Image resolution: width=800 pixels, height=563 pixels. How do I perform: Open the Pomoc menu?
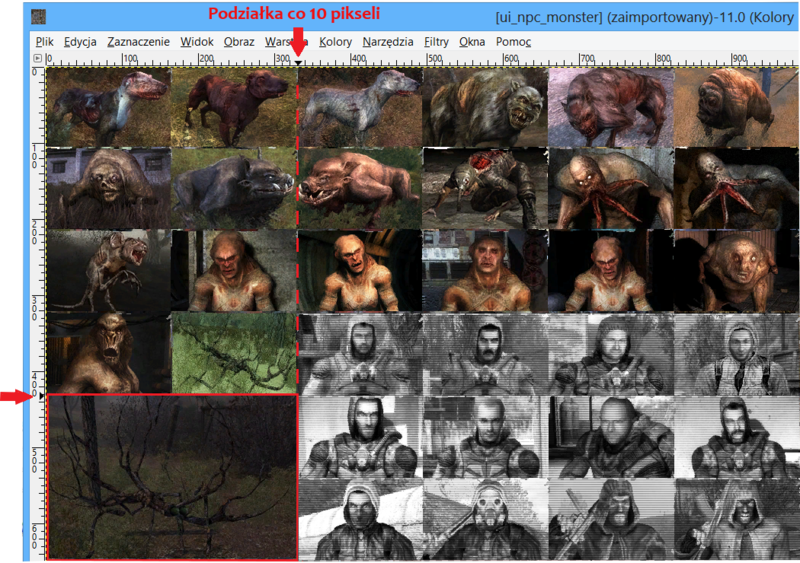(x=513, y=42)
